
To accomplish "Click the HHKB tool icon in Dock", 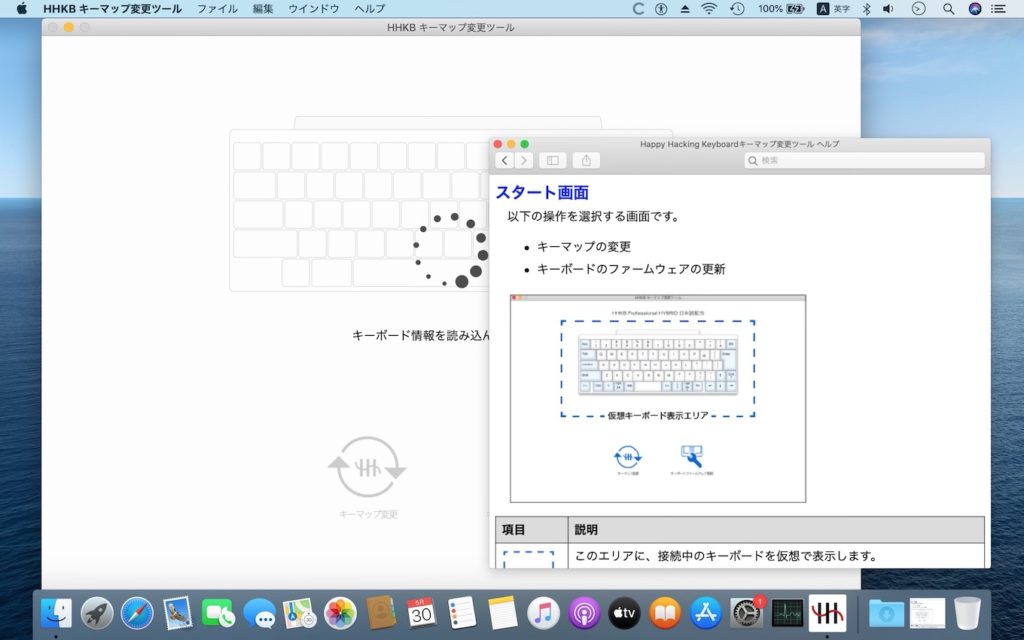I will (x=827, y=613).
